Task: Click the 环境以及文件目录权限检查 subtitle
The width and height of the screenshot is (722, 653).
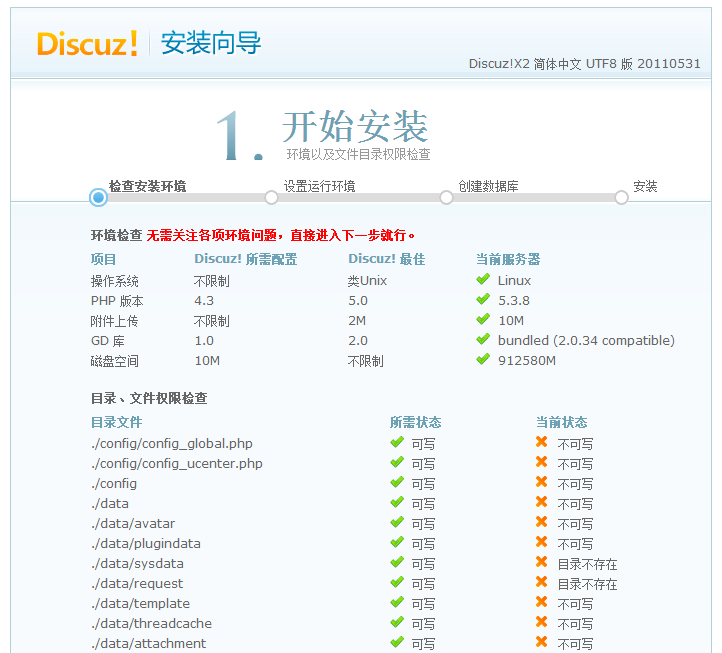Action: tap(359, 154)
